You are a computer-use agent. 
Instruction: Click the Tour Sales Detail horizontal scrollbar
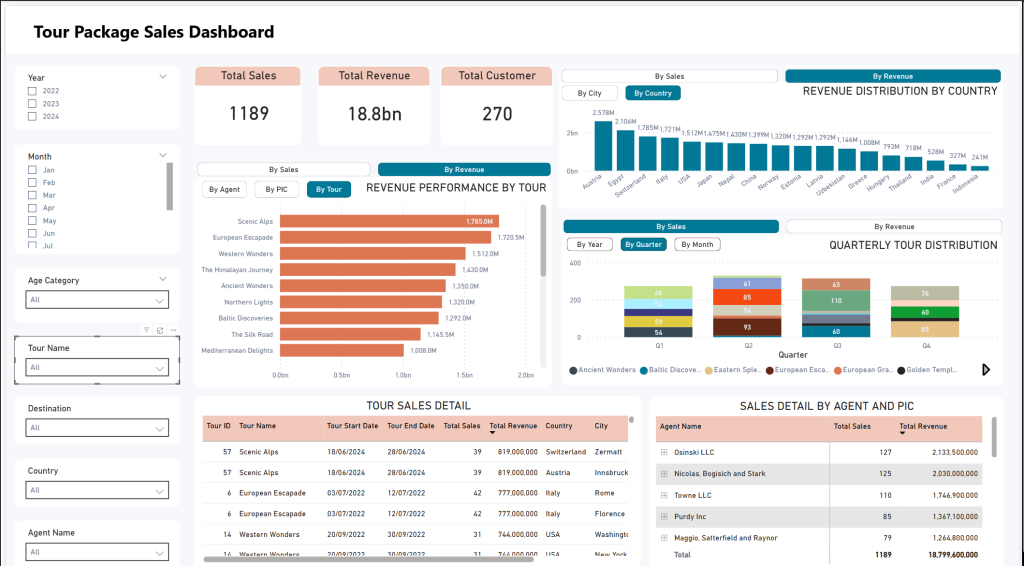[368, 559]
